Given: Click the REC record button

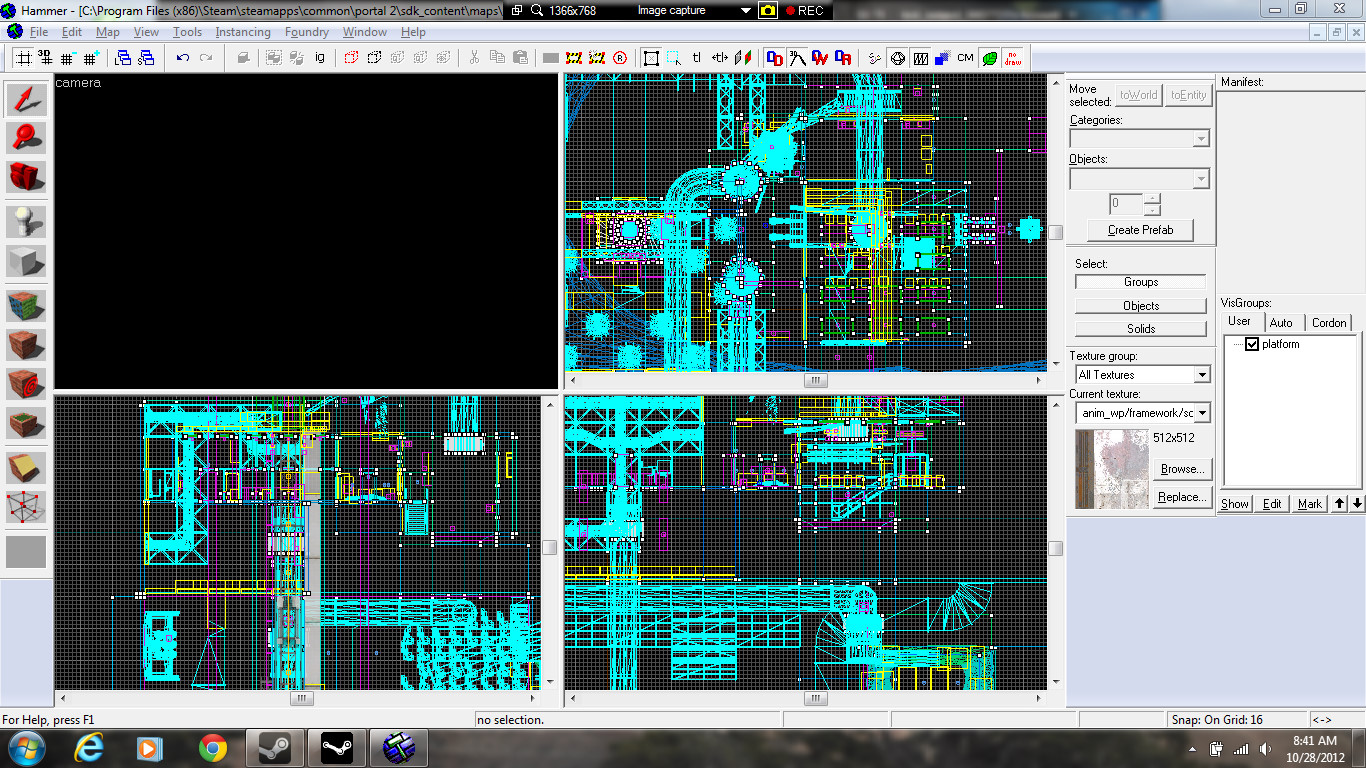Looking at the screenshot, I should [804, 10].
